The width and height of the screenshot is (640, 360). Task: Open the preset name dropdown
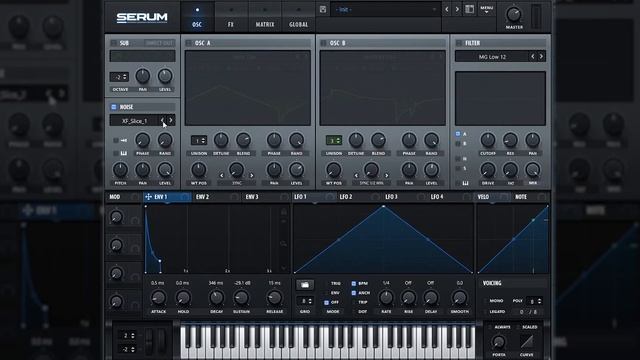(386, 9)
